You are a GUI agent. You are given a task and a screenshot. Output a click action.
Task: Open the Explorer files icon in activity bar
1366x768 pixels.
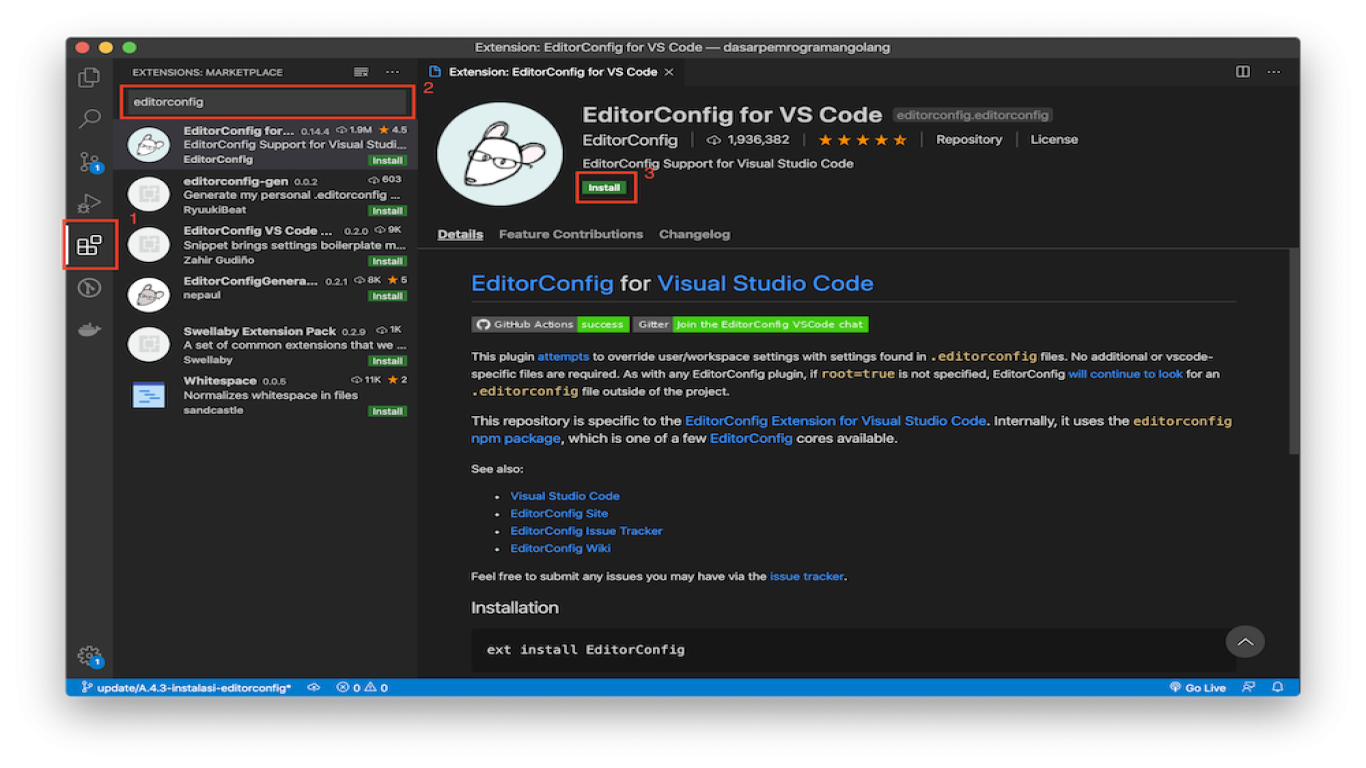point(90,78)
